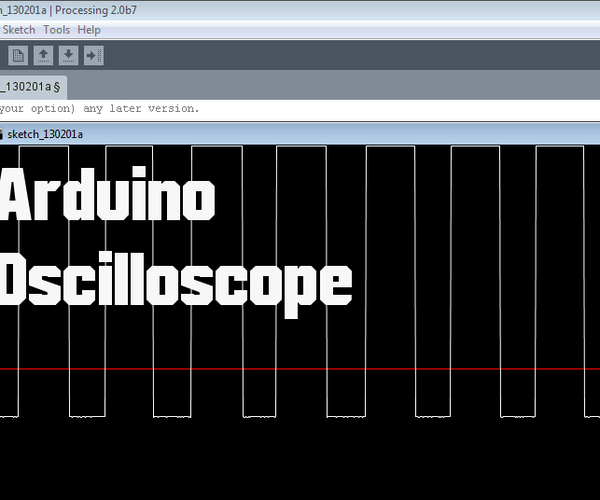Click the code line 'any later version.'
The image size is (600, 500).
(141, 109)
